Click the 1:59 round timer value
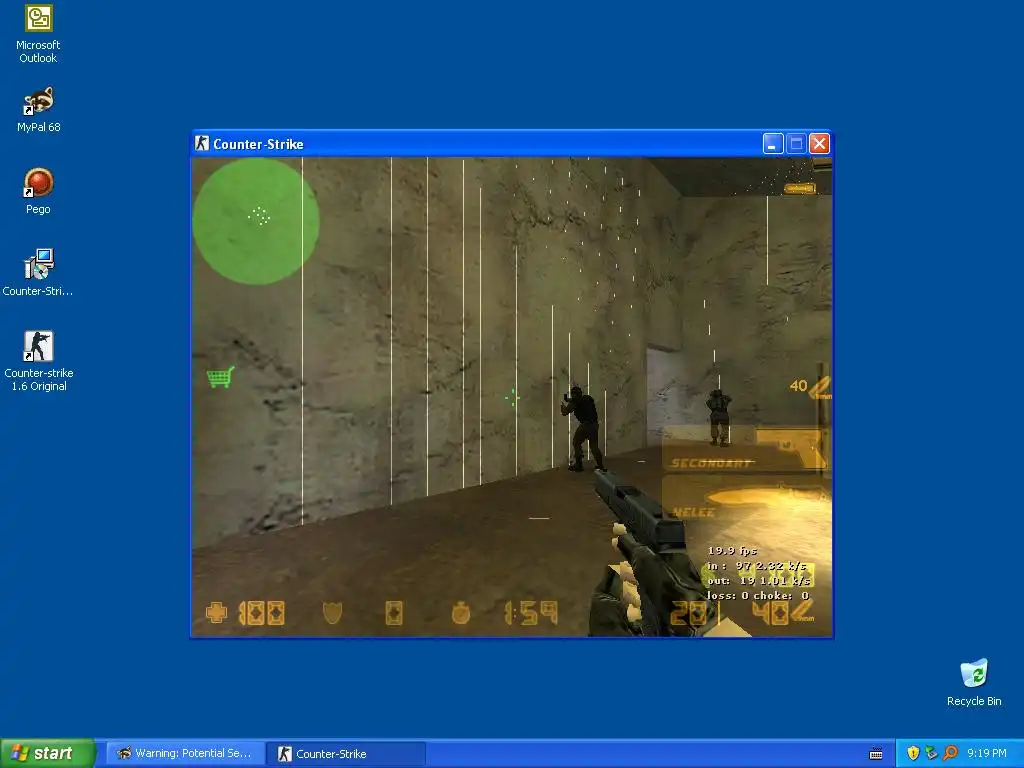Viewport: 1024px width, 768px height. tap(530, 613)
